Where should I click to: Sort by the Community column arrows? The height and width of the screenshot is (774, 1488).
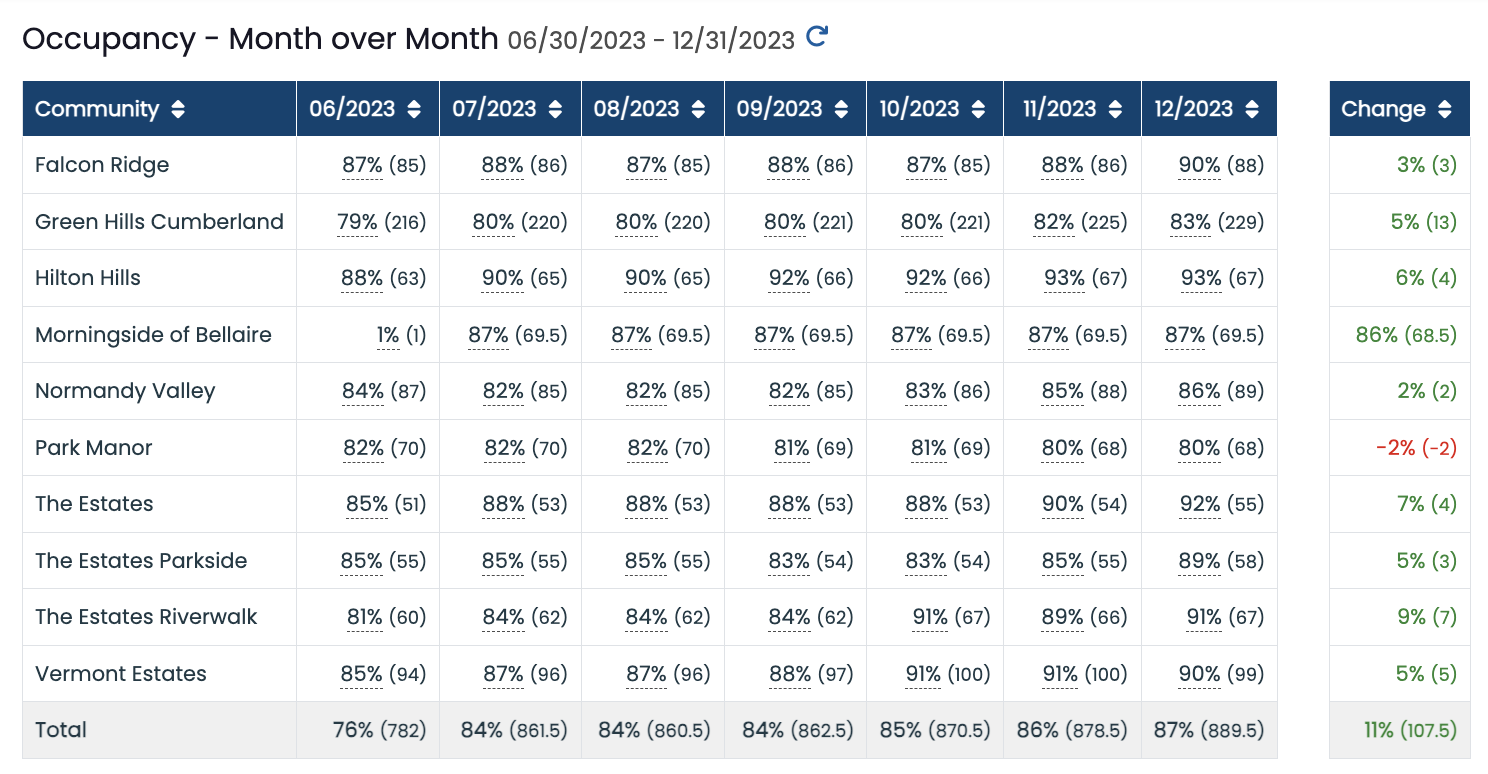click(x=178, y=109)
